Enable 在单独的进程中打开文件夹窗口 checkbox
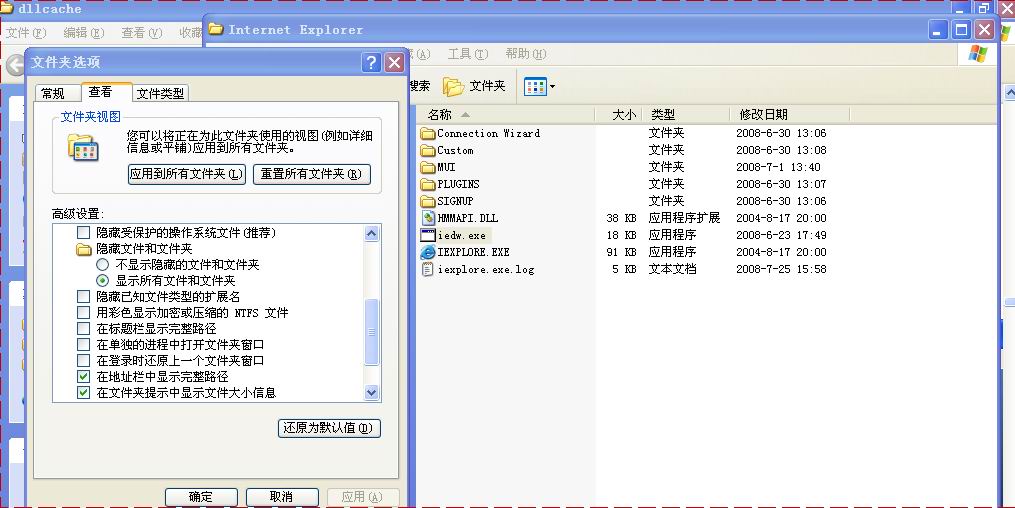Screen dimensions: 1015x508 (84, 344)
